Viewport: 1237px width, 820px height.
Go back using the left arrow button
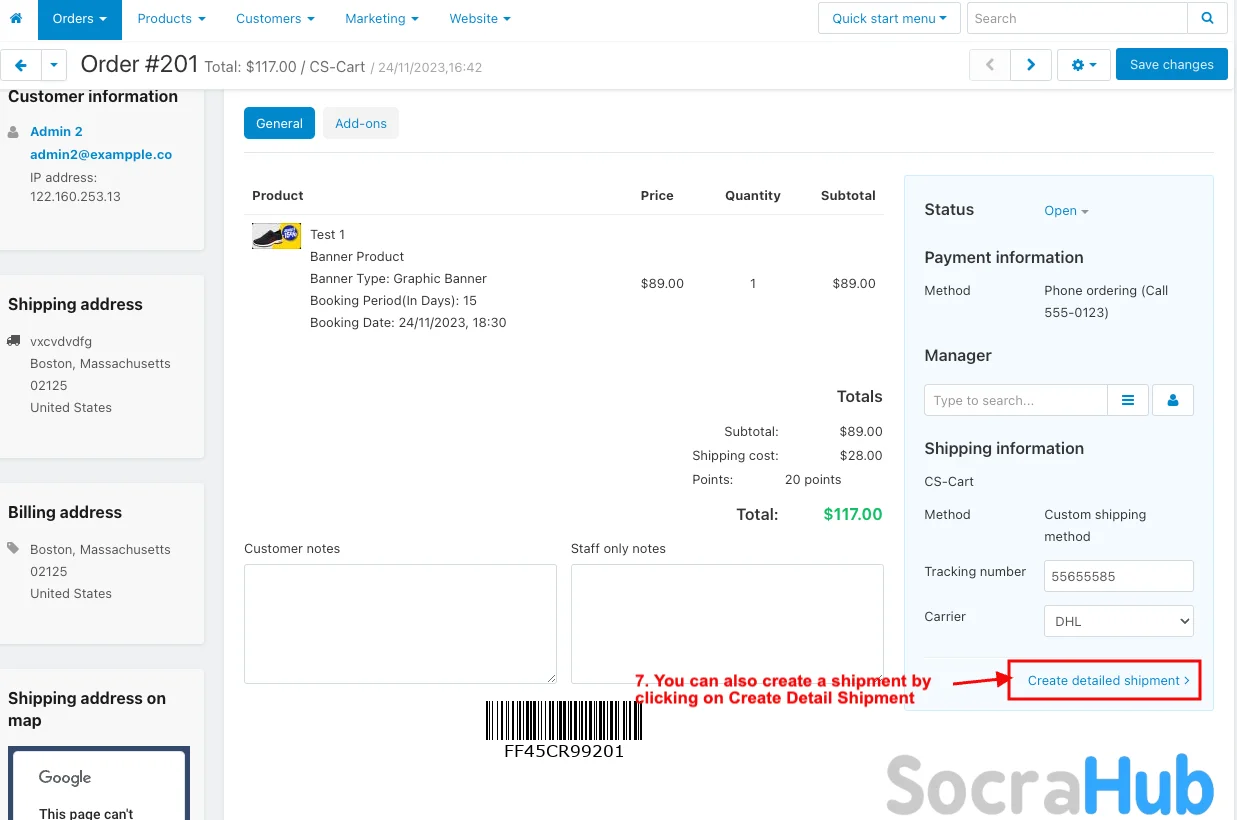coord(20,65)
